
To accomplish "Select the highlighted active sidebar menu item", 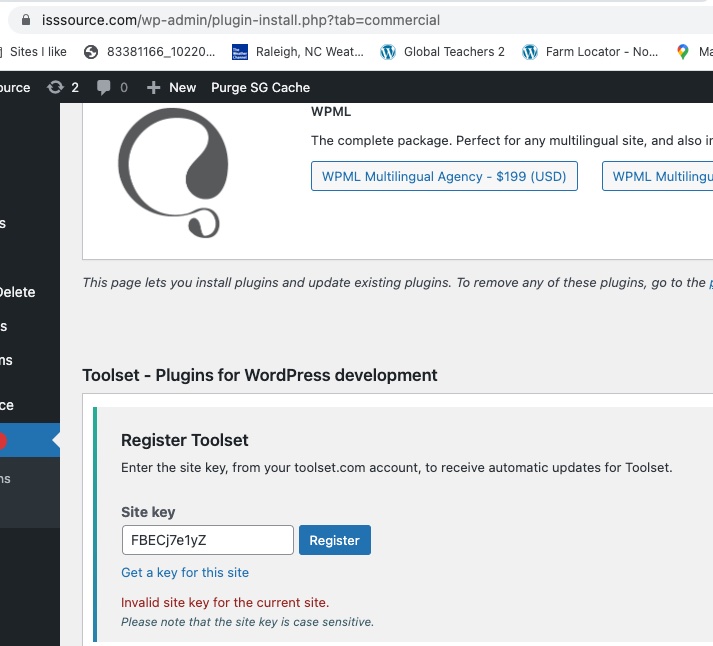I will 30,440.
